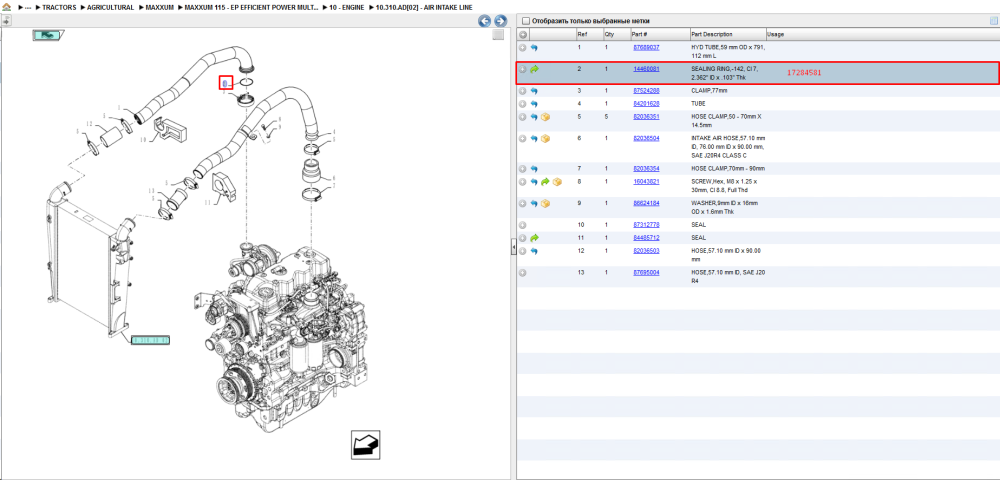
Task: Click the blue arrow in HOSE,57.10 mm ID x 90.00 row
Action: (534, 251)
